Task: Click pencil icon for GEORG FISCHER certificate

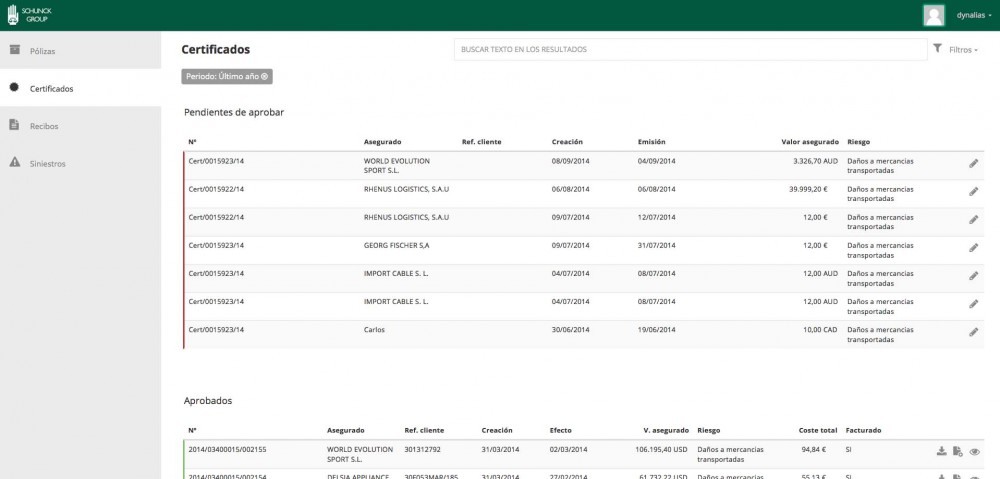Action: coord(973,248)
